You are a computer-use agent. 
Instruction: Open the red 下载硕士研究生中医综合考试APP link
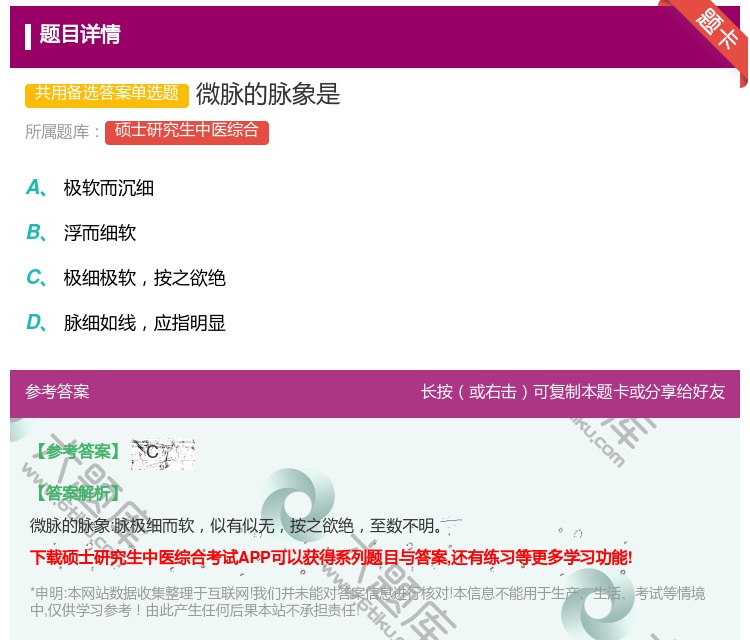coord(331,558)
